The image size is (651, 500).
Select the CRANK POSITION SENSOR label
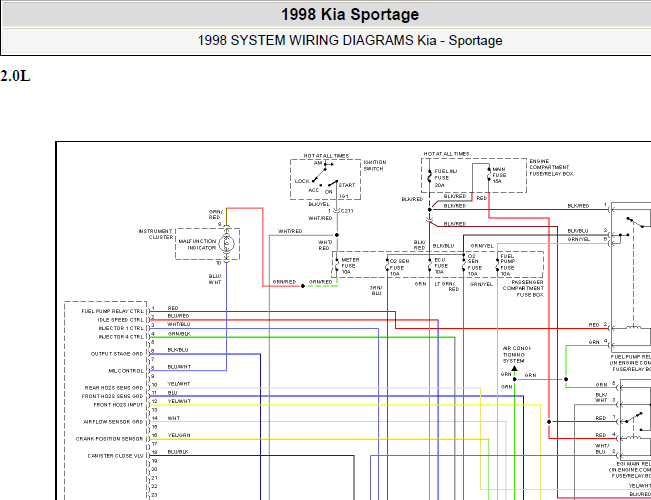(110, 439)
